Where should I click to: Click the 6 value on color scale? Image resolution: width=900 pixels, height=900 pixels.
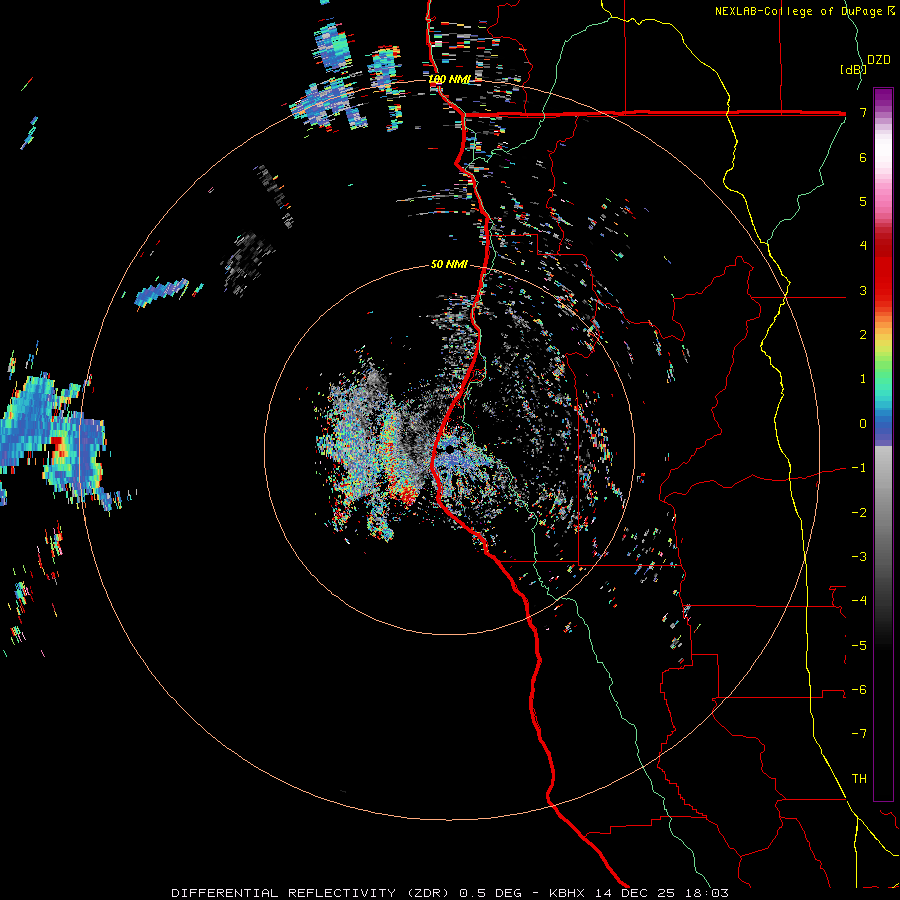863,157
